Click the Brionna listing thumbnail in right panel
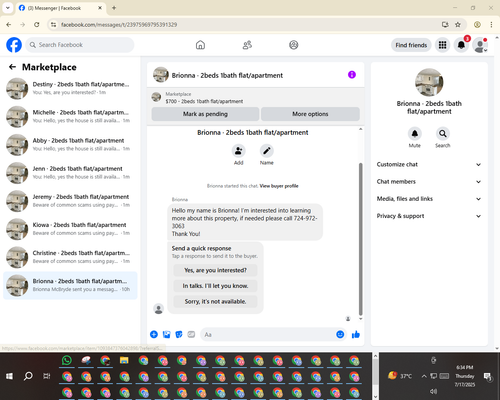500x400 pixels. [x=429, y=83]
